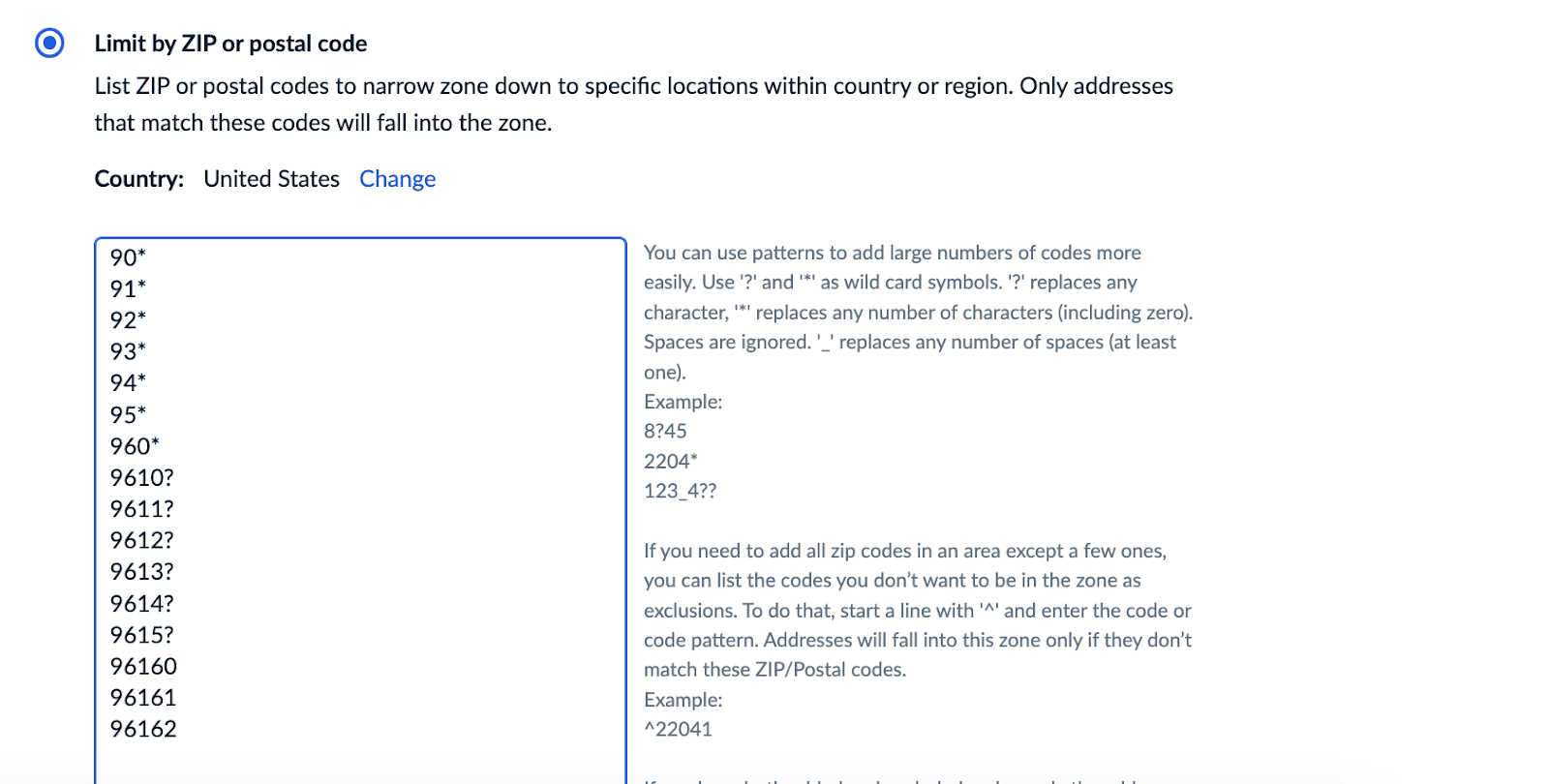Place cursor on the 96160 ZIP code
1549x784 pixels.
tap(143, 667)
